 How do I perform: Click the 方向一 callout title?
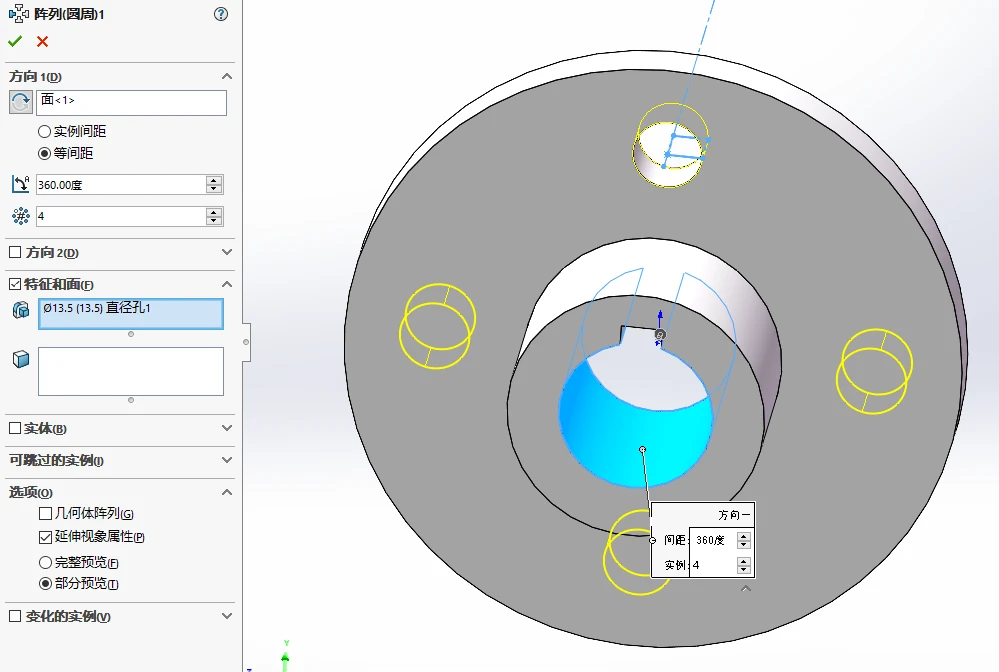[x=734, y=515]
